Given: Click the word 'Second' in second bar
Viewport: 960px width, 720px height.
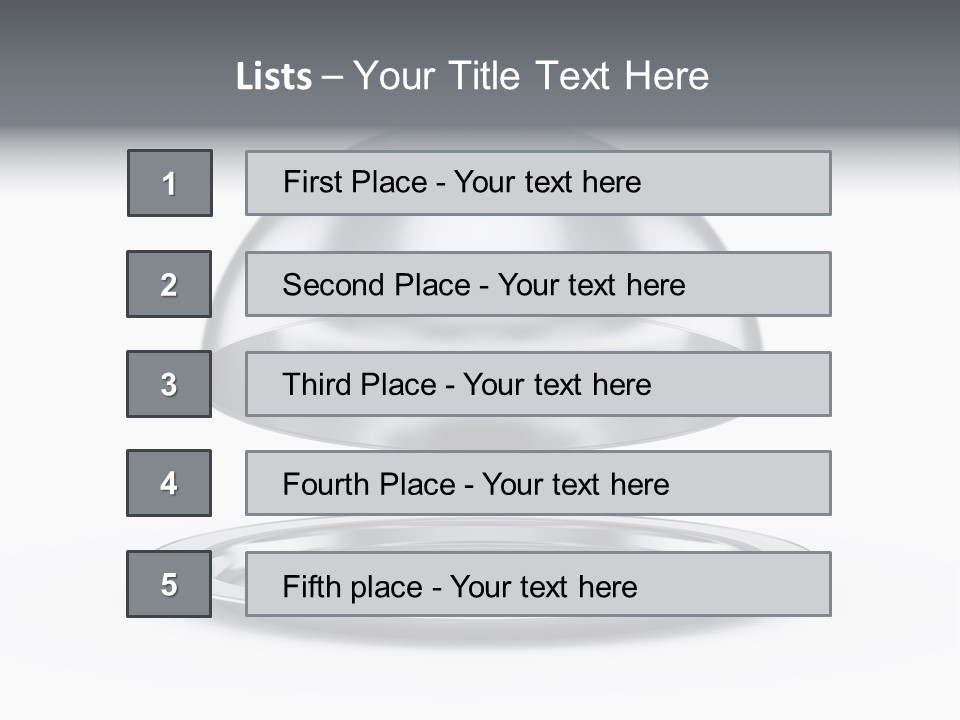Looking at the screenshot, I should (x=333, y=285).
